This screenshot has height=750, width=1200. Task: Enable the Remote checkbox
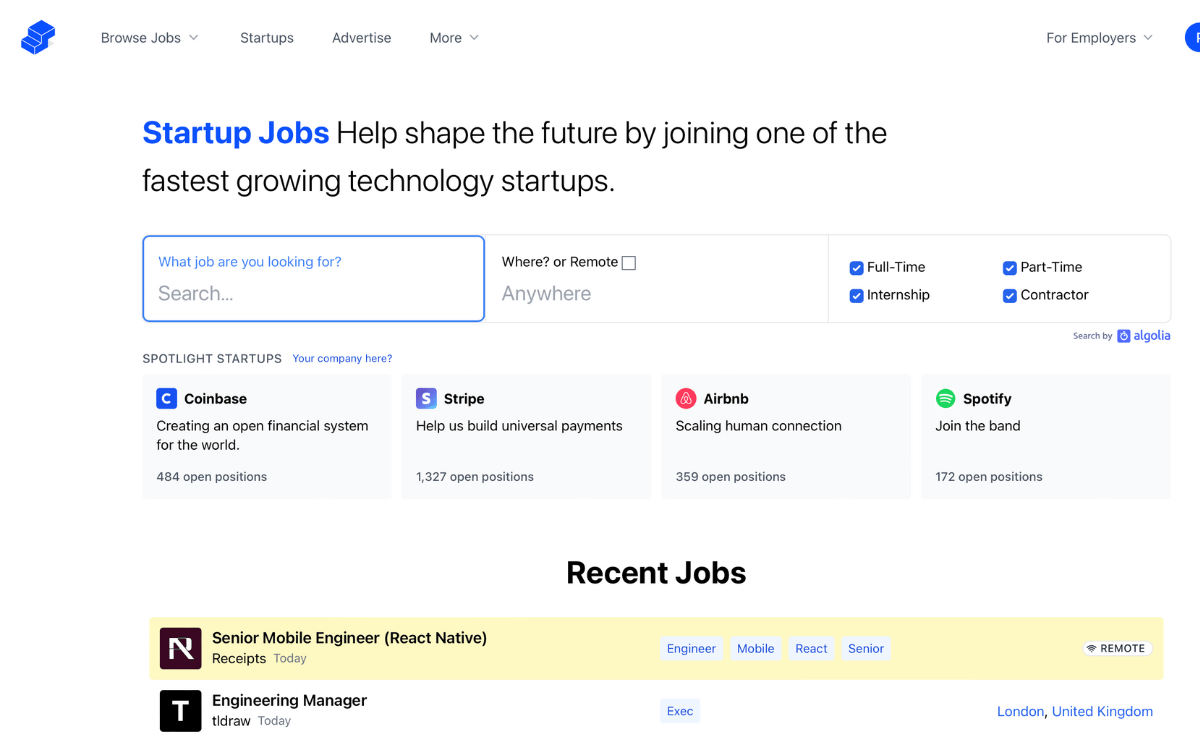629,263
